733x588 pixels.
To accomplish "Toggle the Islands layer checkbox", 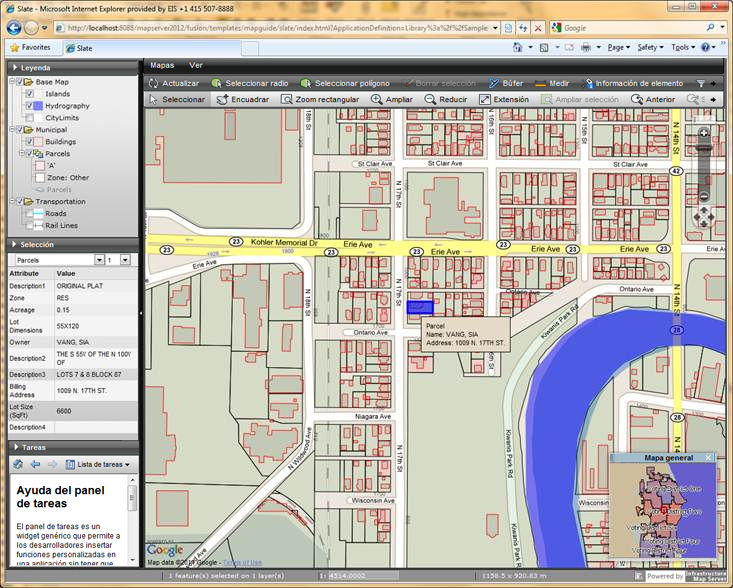I will pyautogui.click(x=29, y=94).
